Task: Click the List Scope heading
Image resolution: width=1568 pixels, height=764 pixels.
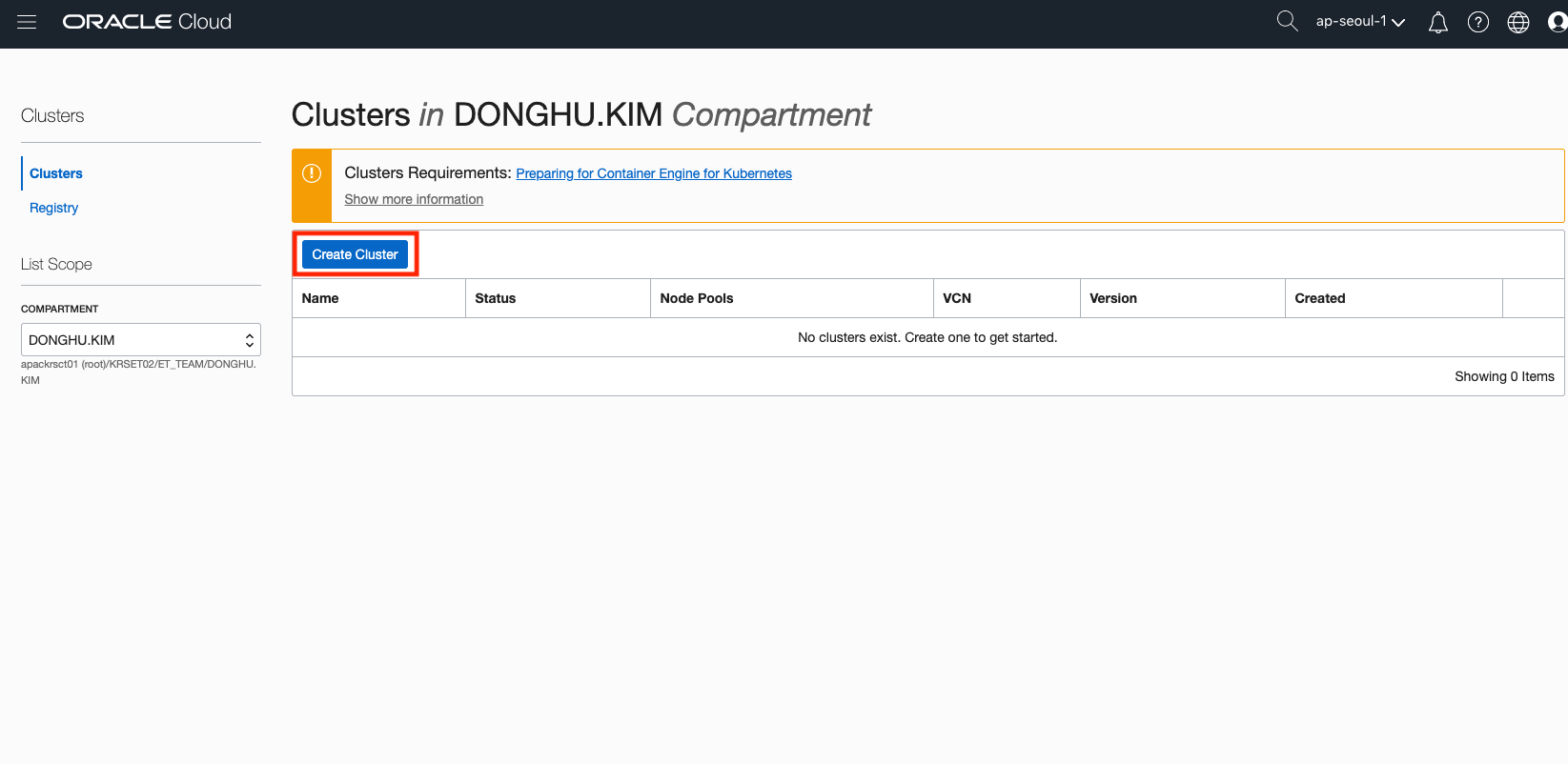Action: point(56,264)
